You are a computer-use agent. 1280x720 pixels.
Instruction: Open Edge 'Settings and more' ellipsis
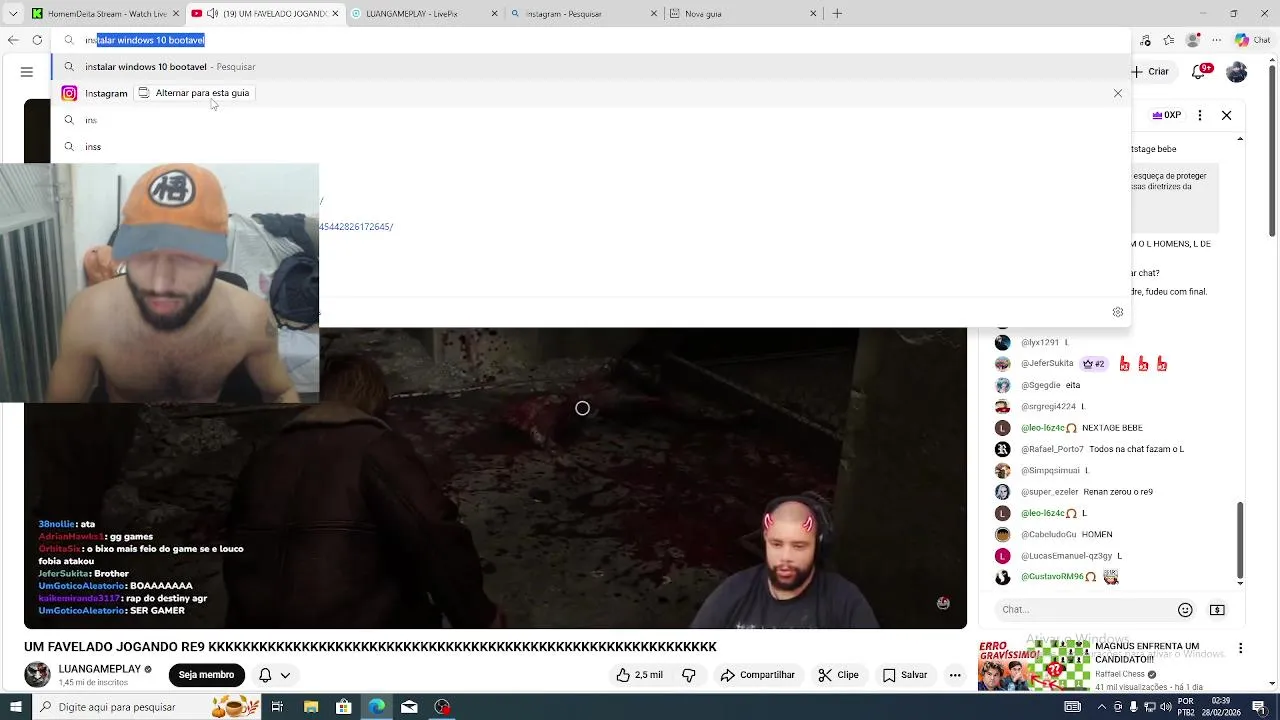tap(1216, 40)
